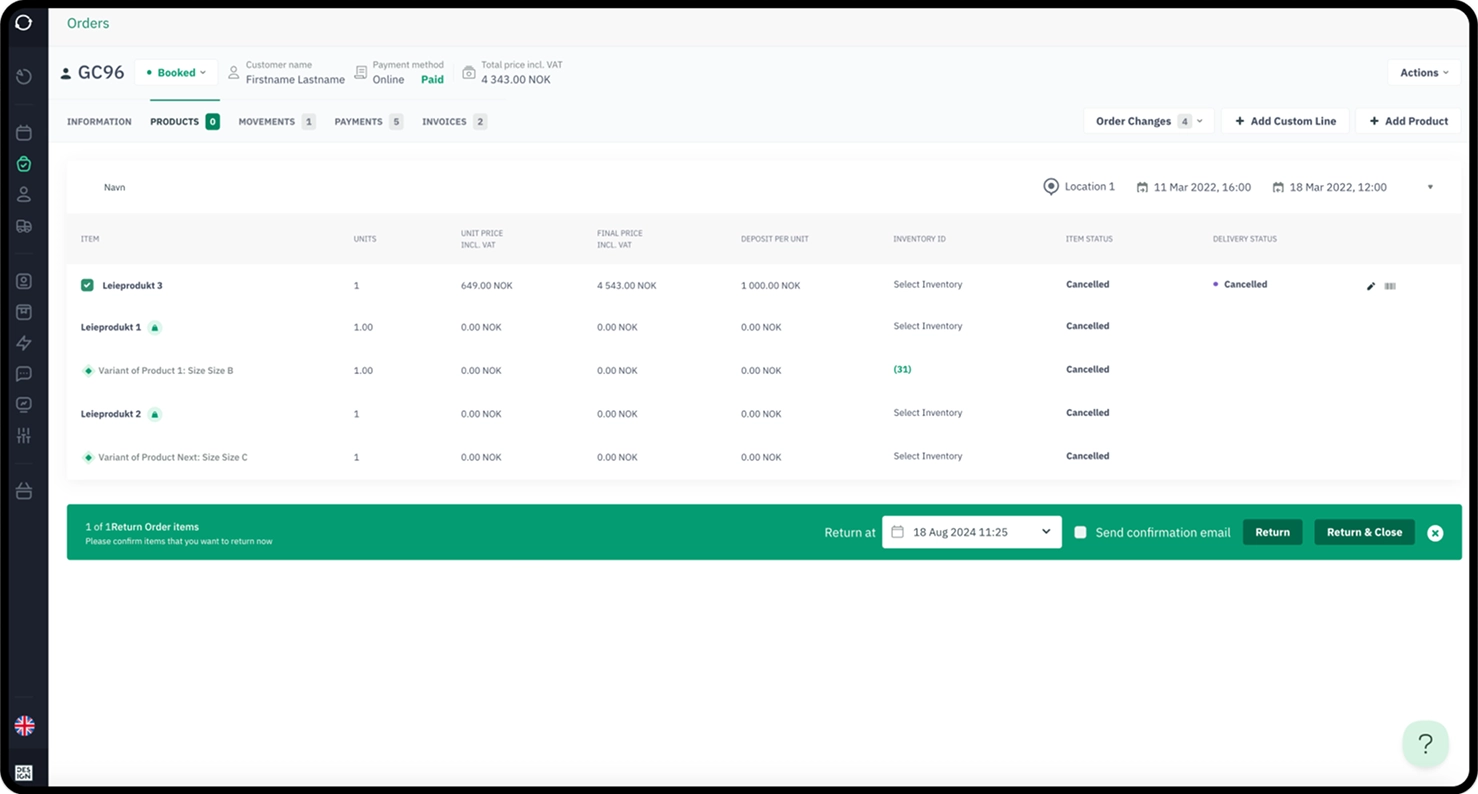Click the 18 Mar 2022, 12:00 end date
This screenshot has width=1478, height=794.
click(x=1329, y=187)
